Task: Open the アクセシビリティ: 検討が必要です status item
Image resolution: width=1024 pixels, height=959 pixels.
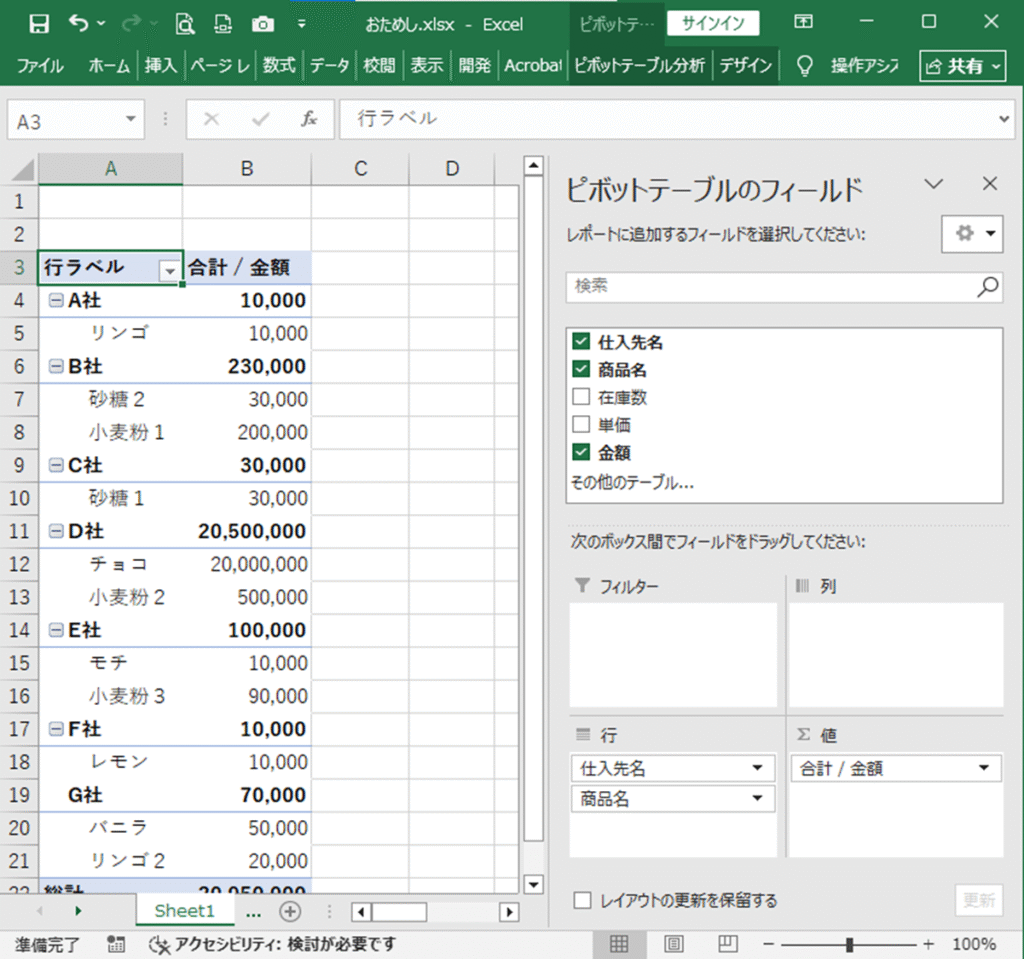Action: (272, 944)
